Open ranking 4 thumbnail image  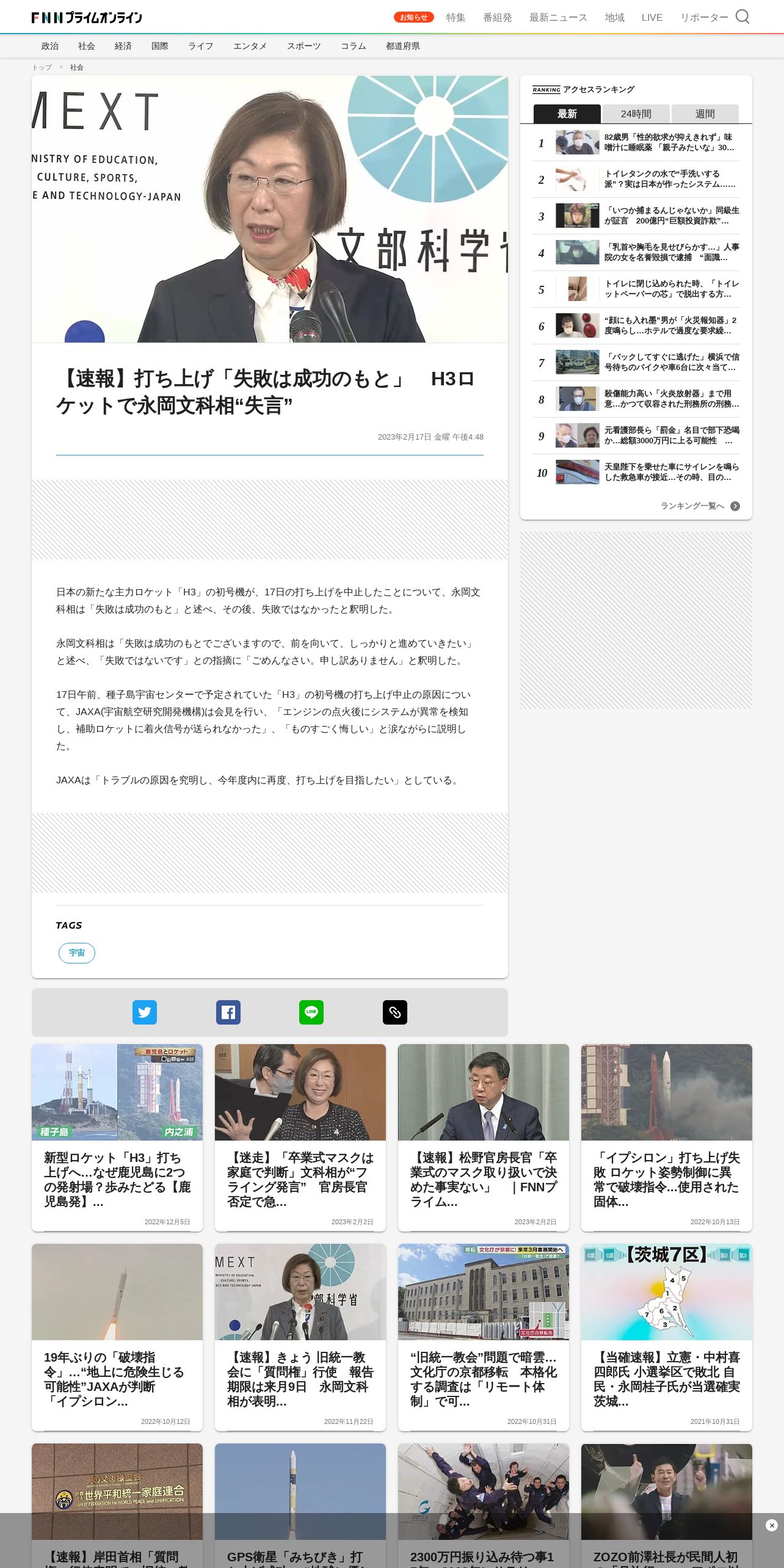(578, 252)
